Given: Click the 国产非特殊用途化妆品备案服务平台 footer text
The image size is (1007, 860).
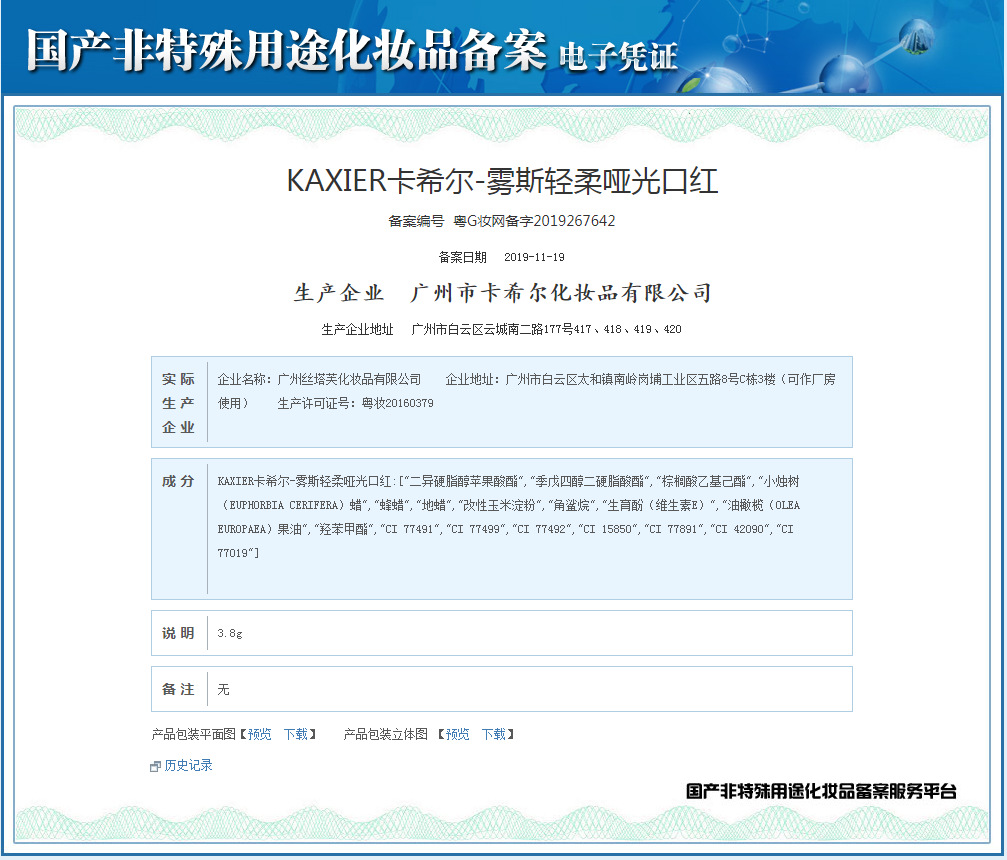Looking at the screenshot, I should 821,791.
